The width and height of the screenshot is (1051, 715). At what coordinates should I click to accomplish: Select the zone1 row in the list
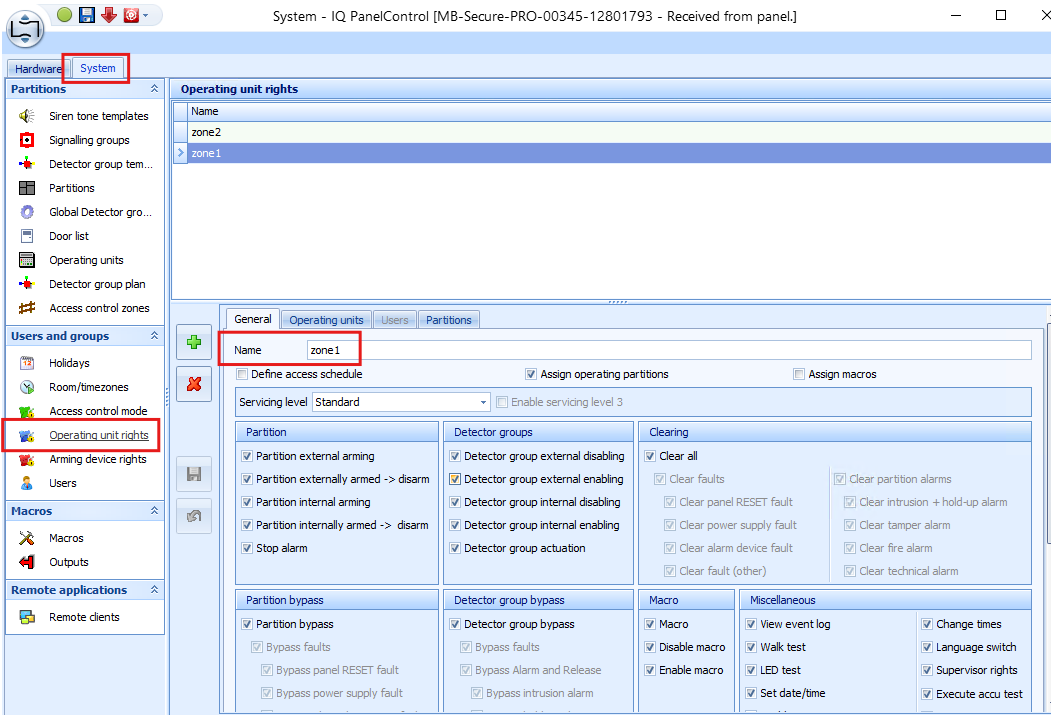click(x=618, y=153)
